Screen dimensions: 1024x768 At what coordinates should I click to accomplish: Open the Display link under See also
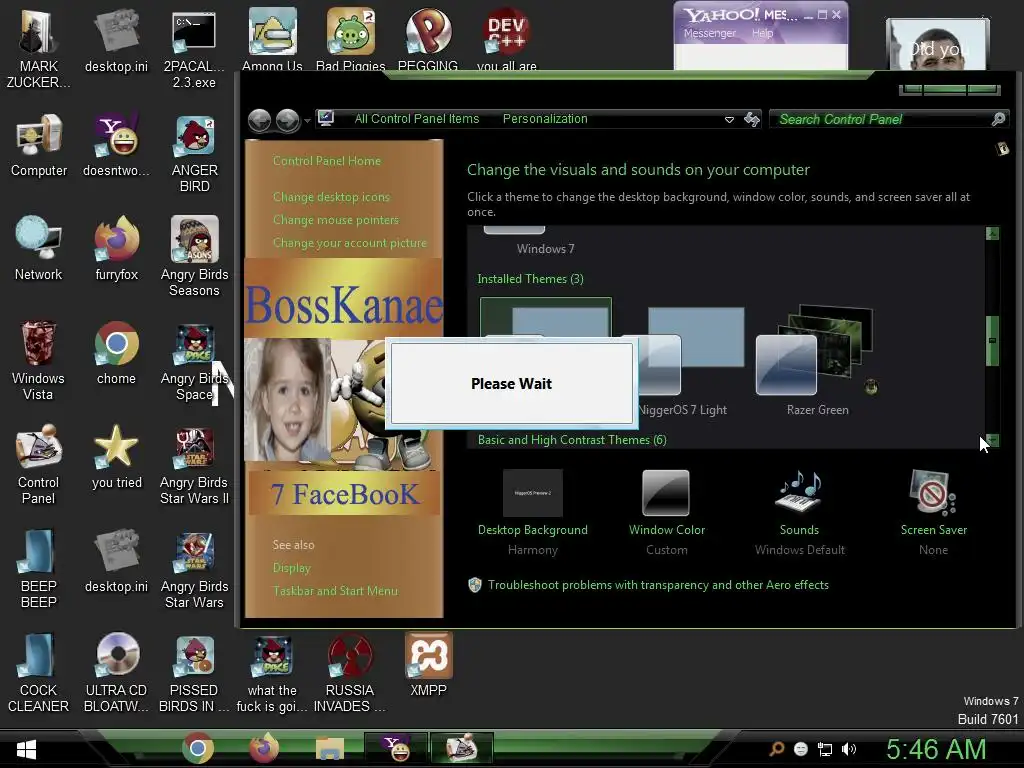point(291,568)
